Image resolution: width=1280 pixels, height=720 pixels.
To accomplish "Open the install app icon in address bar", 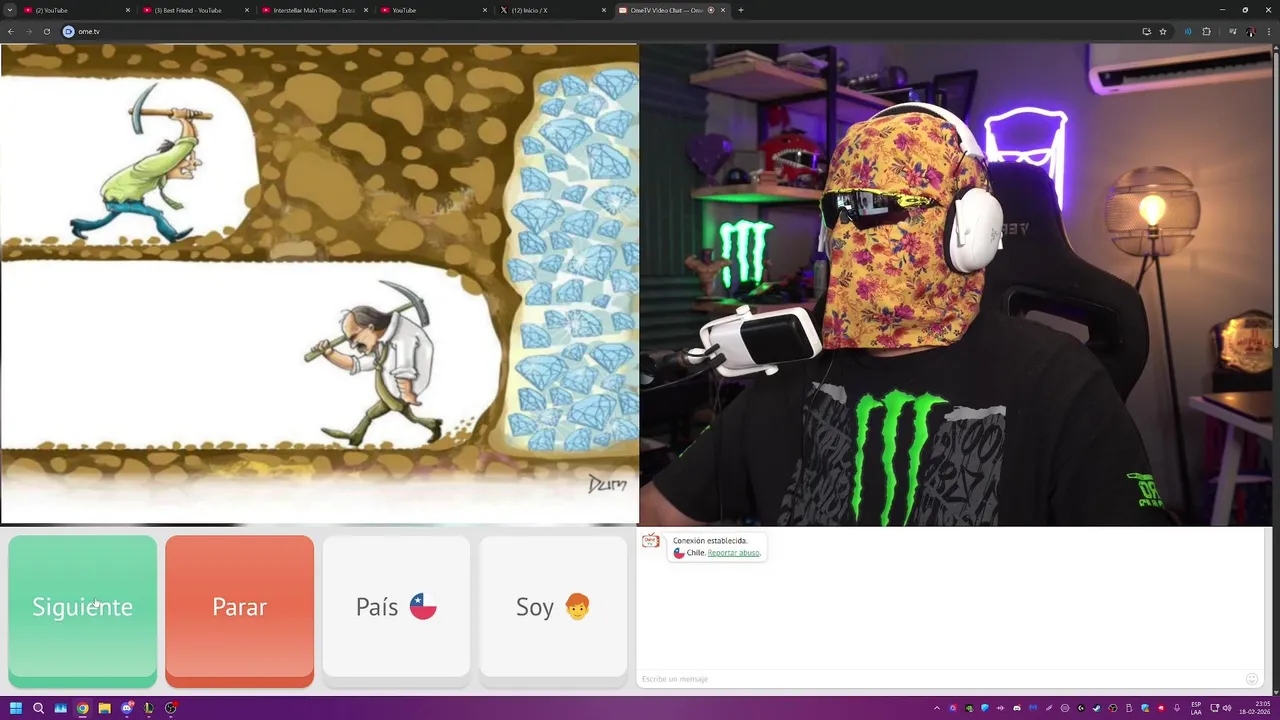I will [x=1147, y=31].
